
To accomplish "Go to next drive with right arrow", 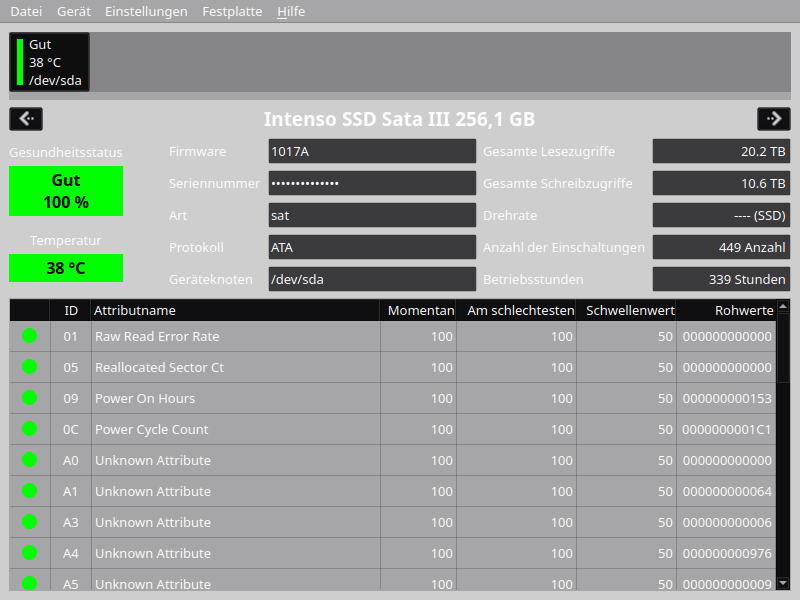I will coord(773,119).
